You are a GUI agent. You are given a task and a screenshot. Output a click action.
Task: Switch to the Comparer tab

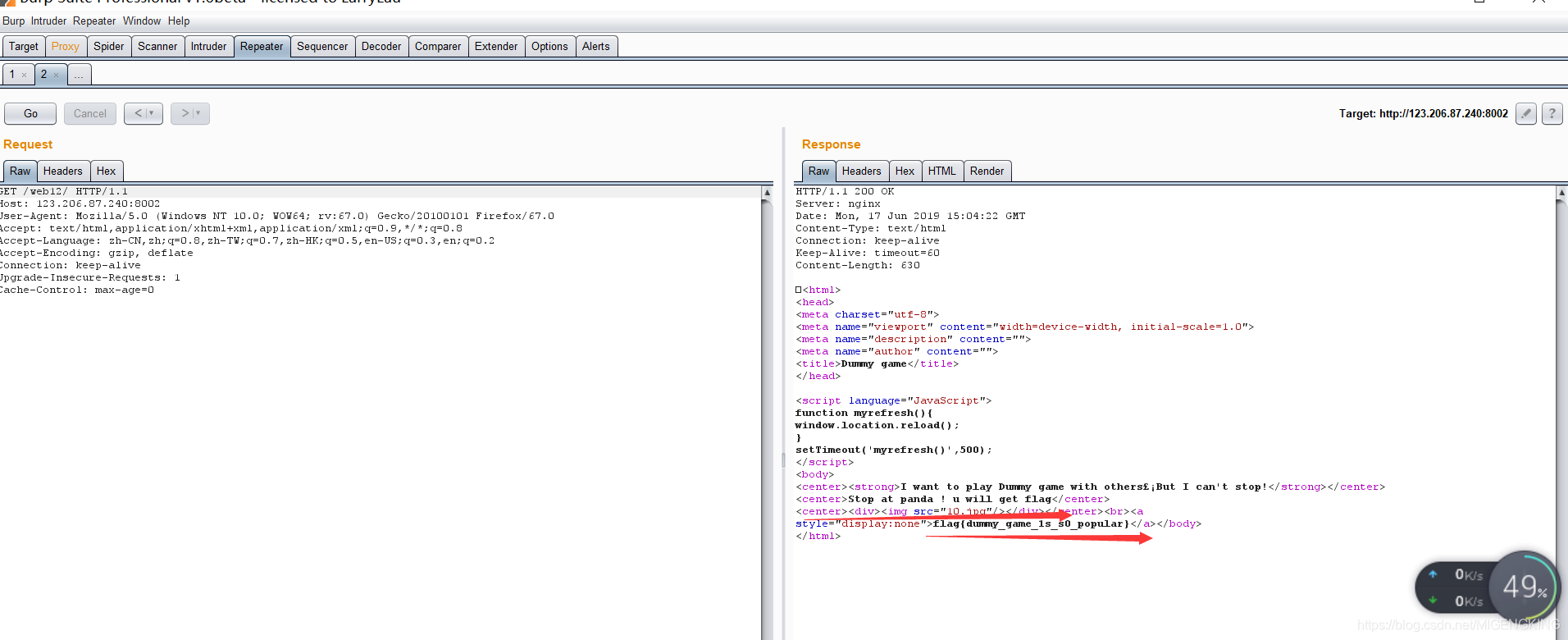[438, 47]
